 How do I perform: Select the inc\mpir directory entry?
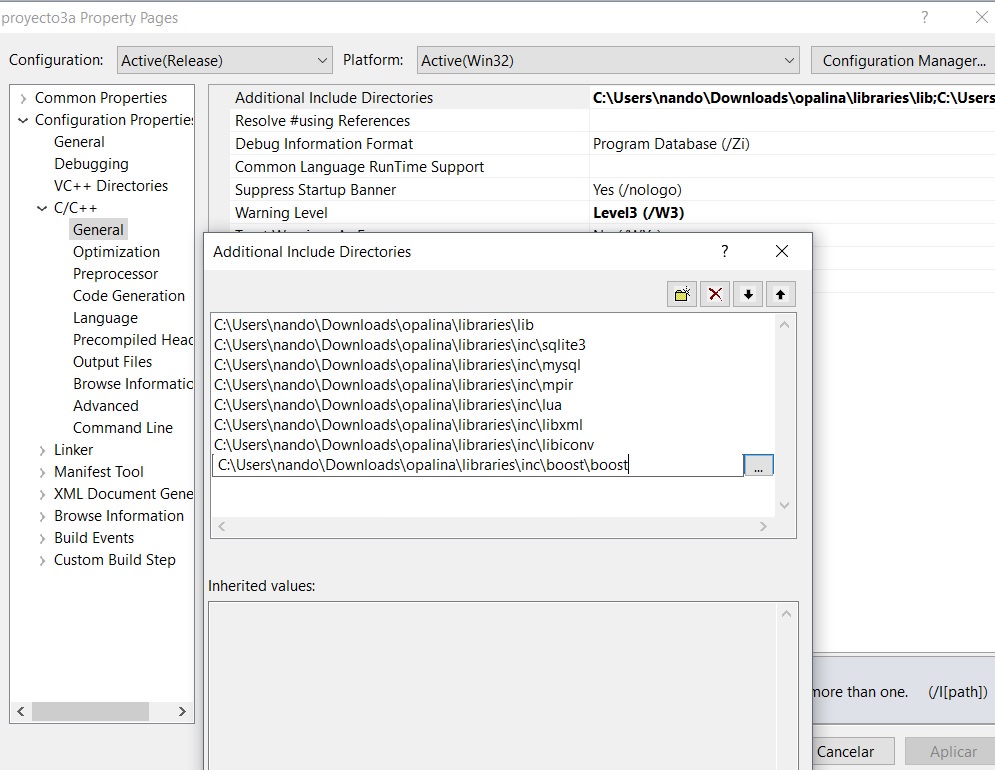click(x=393, y=385)
